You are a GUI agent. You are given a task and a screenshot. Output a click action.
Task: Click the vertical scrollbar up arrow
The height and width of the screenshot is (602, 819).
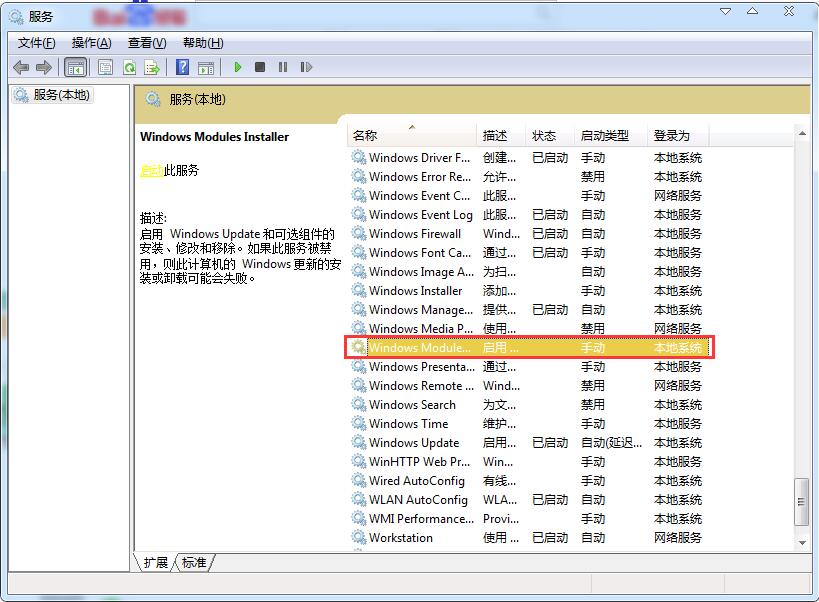[802, 134]
